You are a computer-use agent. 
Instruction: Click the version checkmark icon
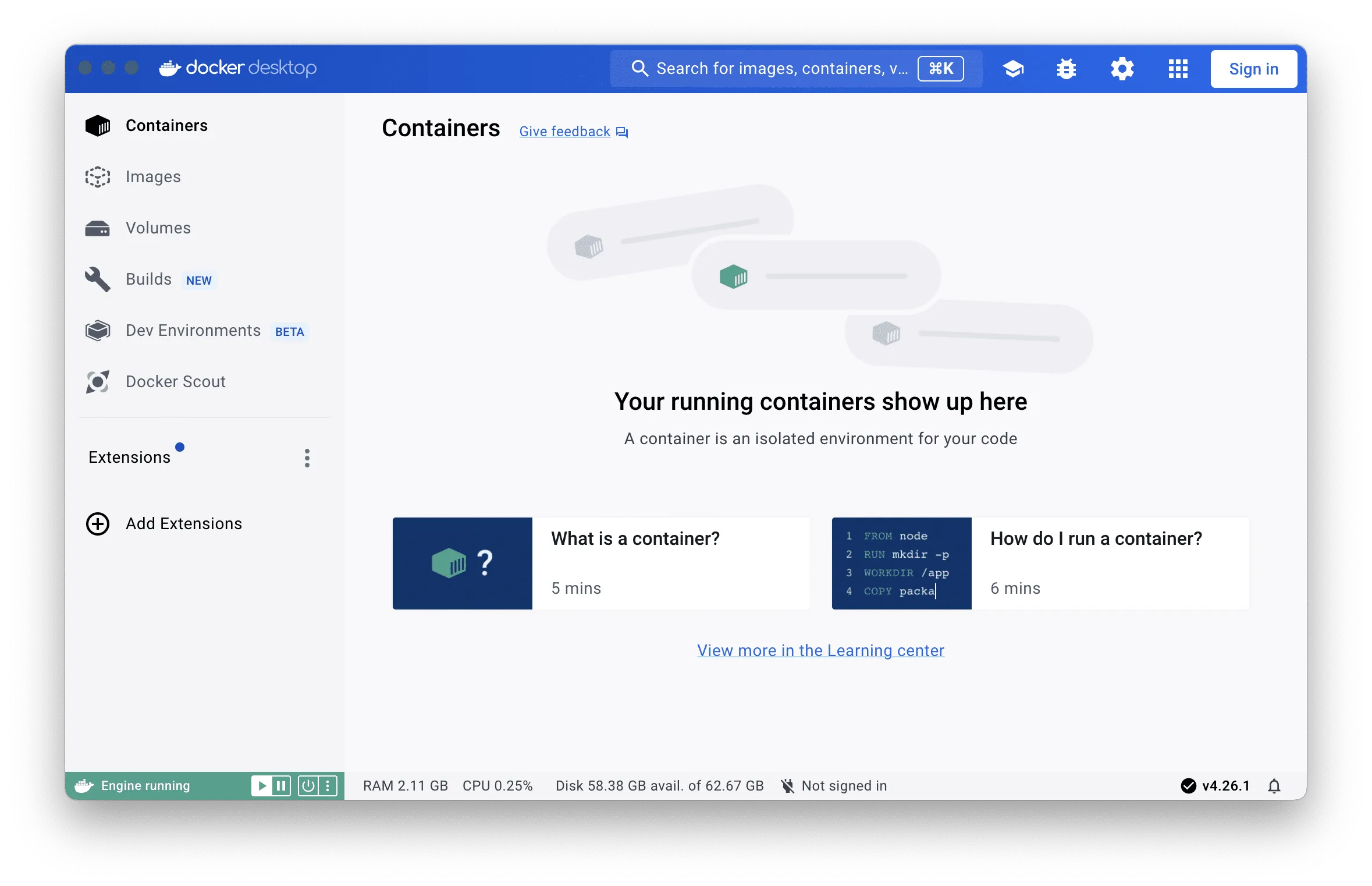pyautogui.click(x=1188, y=786)
